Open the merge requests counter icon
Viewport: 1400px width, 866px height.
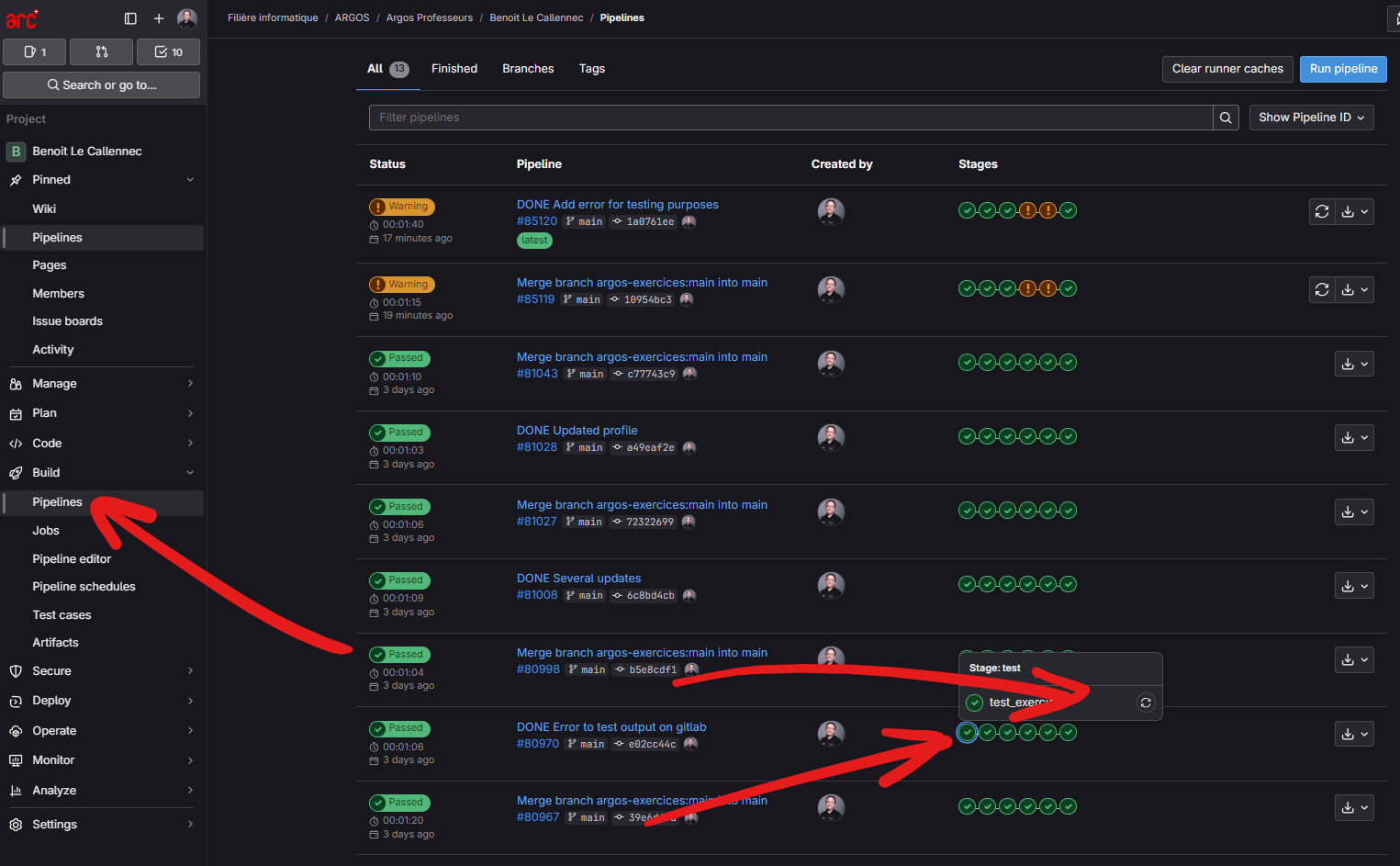point(102,52)
